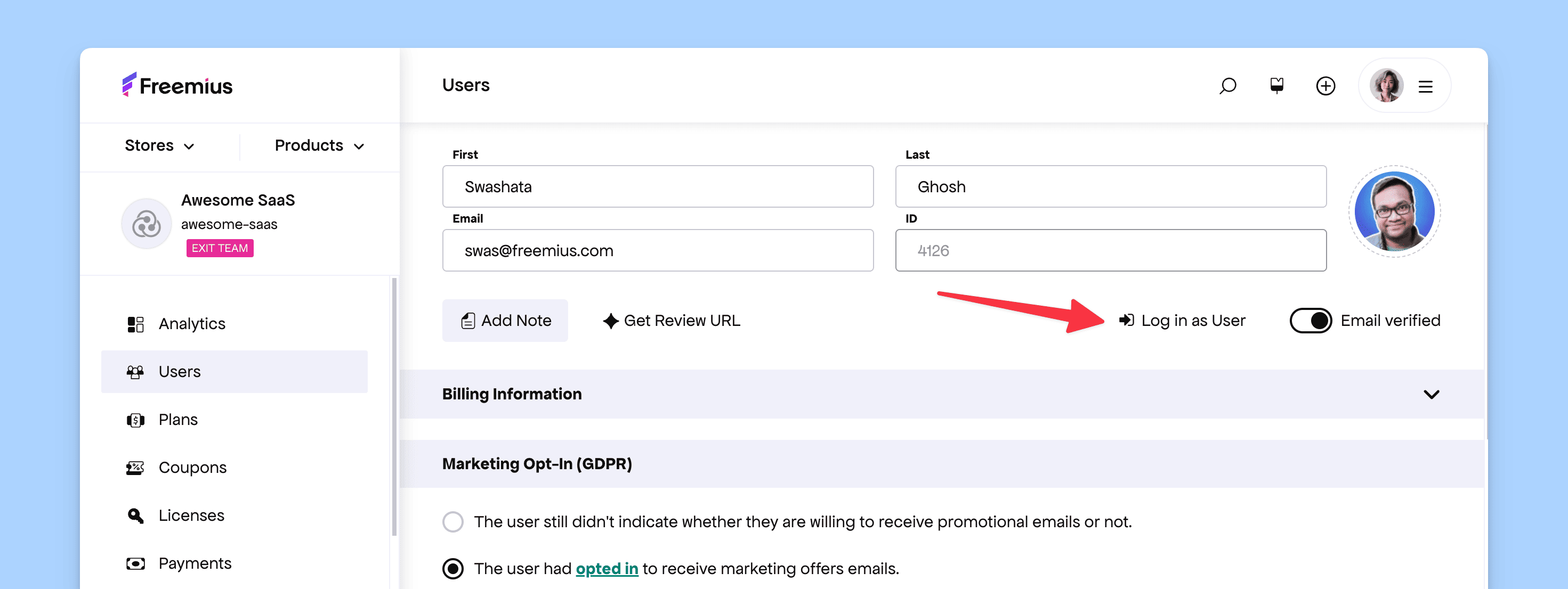
Task: Go to Analytics in sidebar
Action: 235,324
